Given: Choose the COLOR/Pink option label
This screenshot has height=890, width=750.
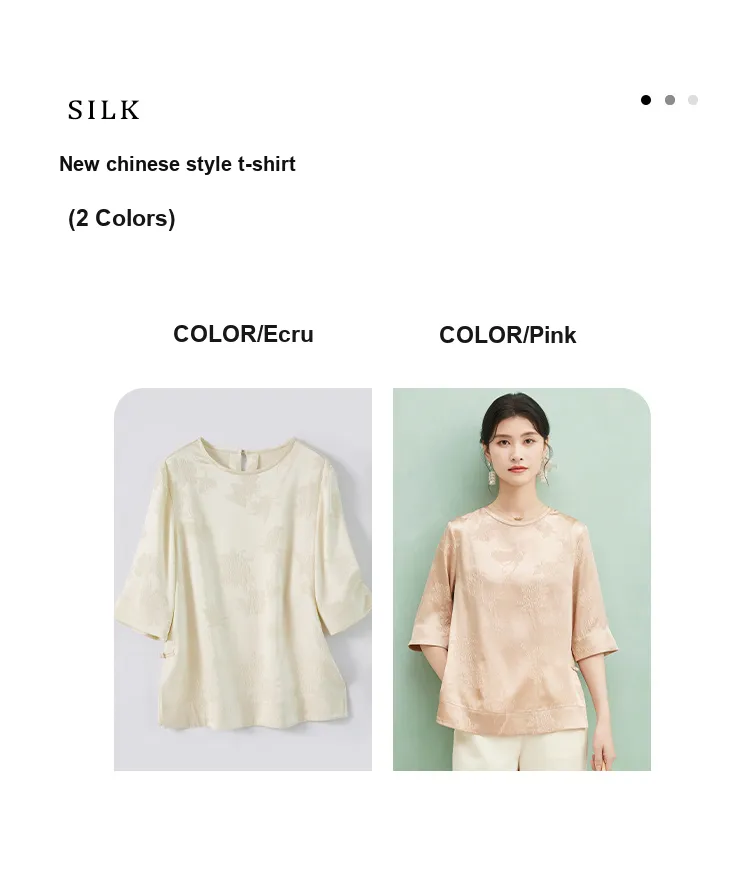Looking at the screenshot, I should coord(508,335).
